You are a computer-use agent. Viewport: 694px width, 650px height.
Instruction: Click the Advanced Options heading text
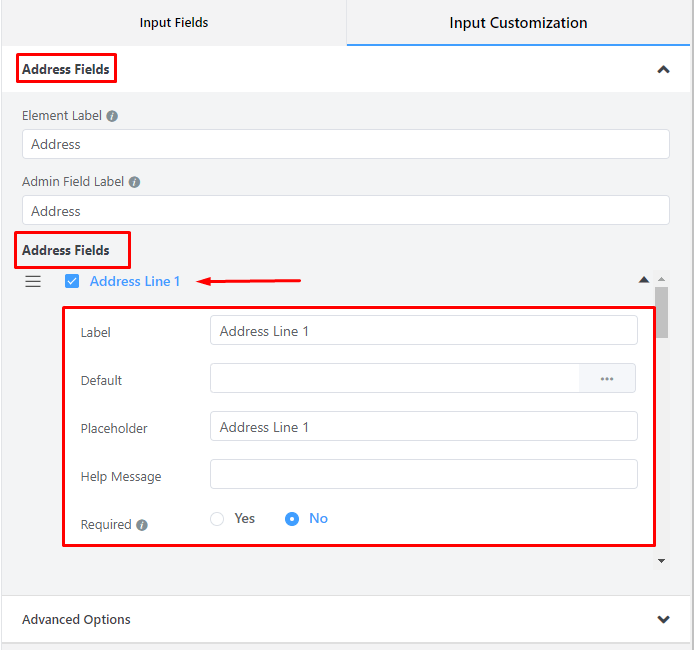click(x=76, y=620)
